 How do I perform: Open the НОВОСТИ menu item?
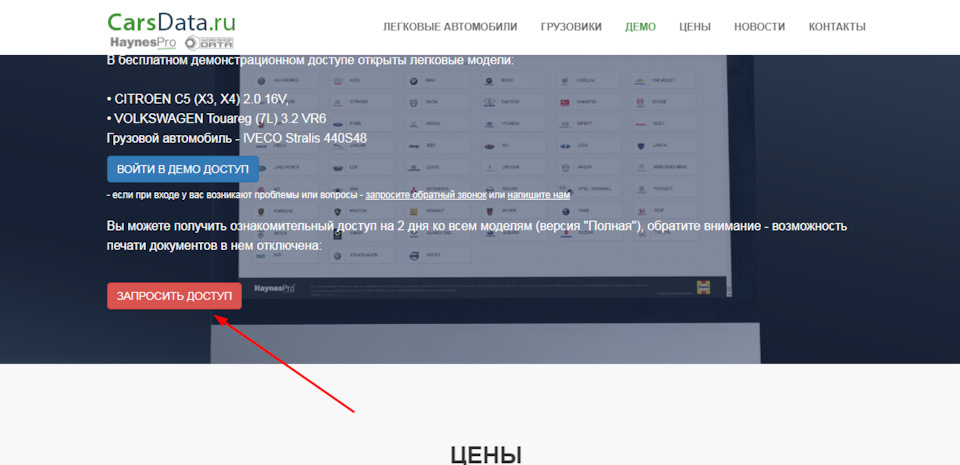[x=760, y=27]
